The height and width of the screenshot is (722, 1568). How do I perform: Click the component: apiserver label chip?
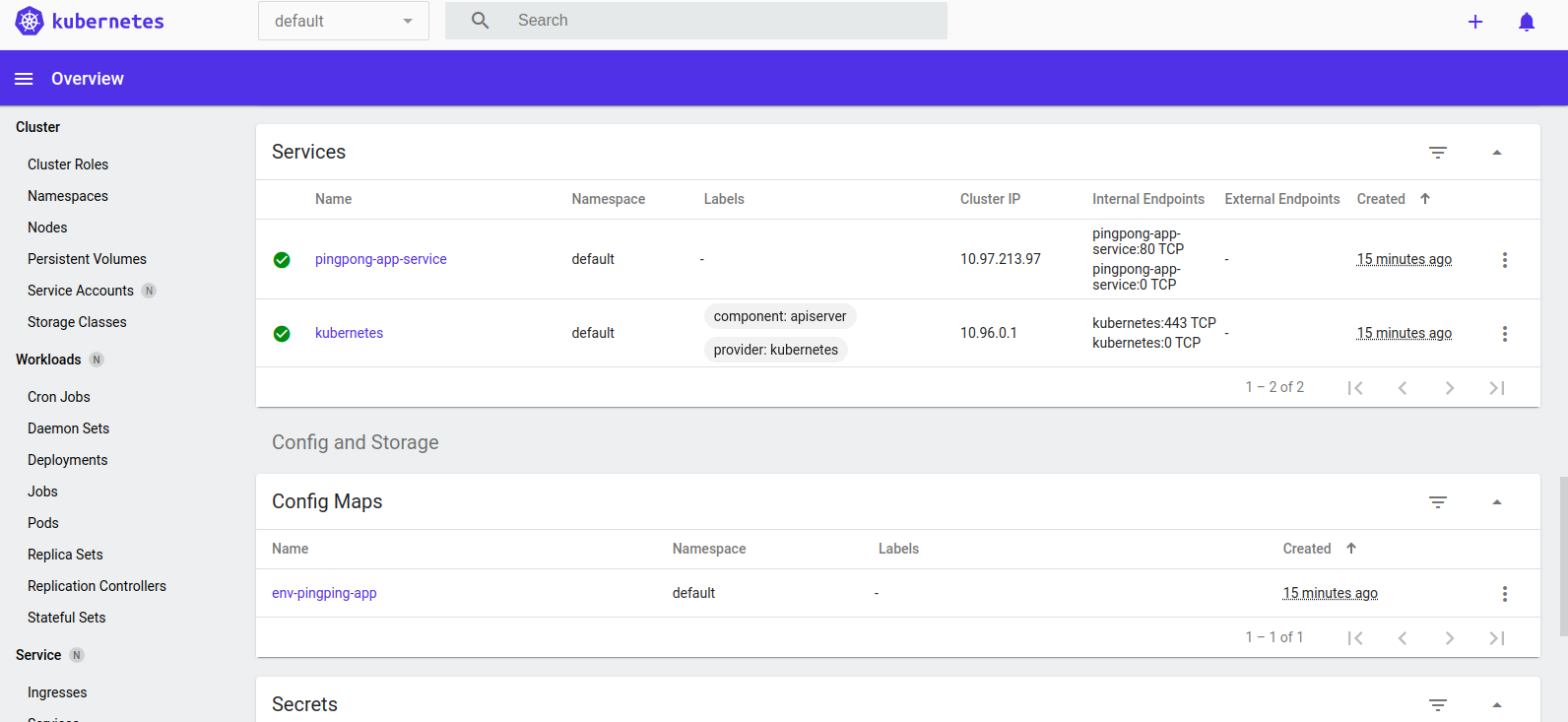pyautogui.click(x=780, y=316)
